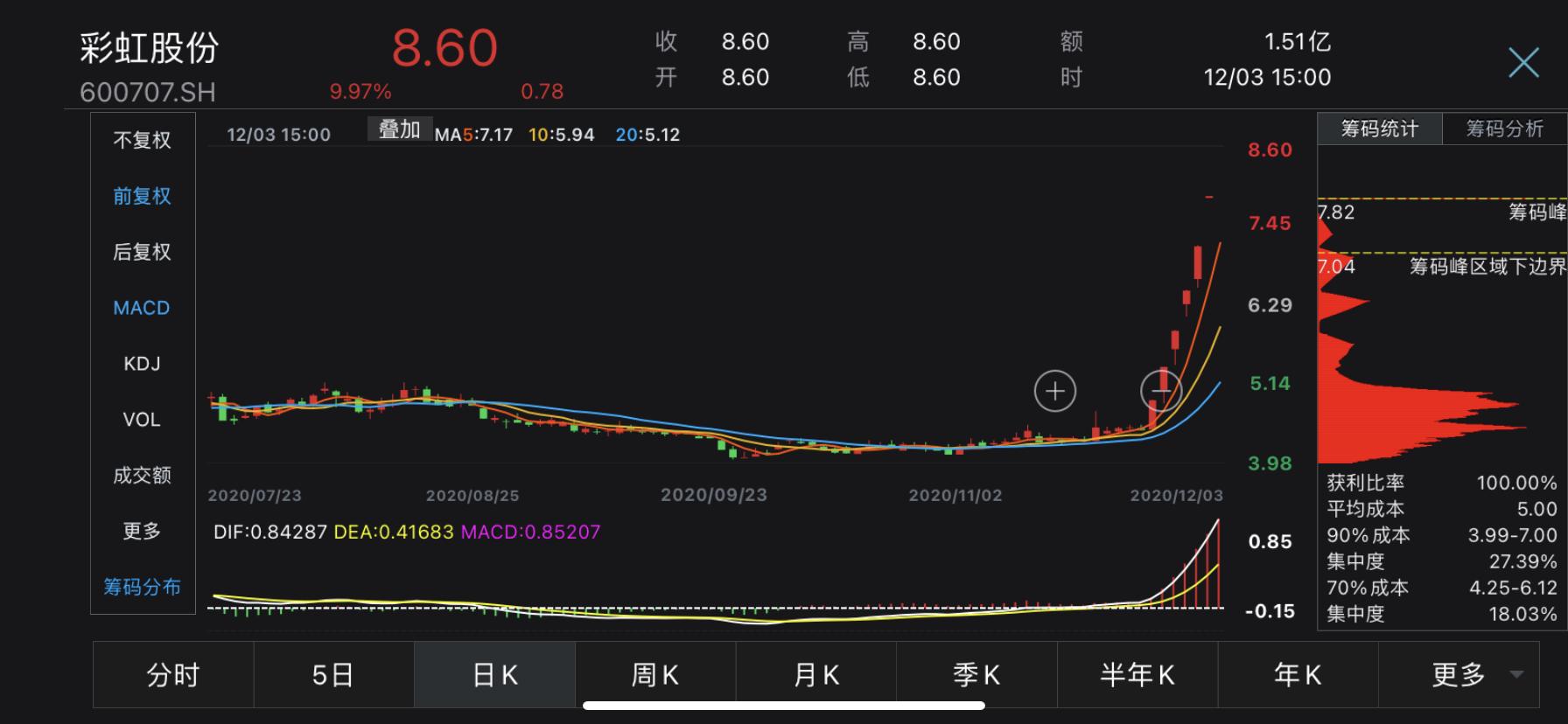Switch indicator to KDJ
The width and height of the screenshot is (1568, 724).
pyautogui.click(x=142, y=364)
